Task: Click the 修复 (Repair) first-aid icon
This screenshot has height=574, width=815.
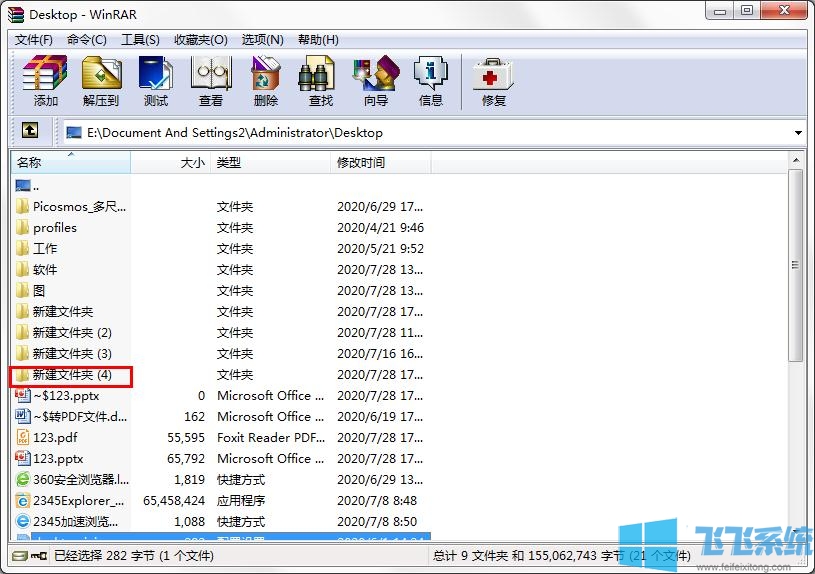Action: 494,80
